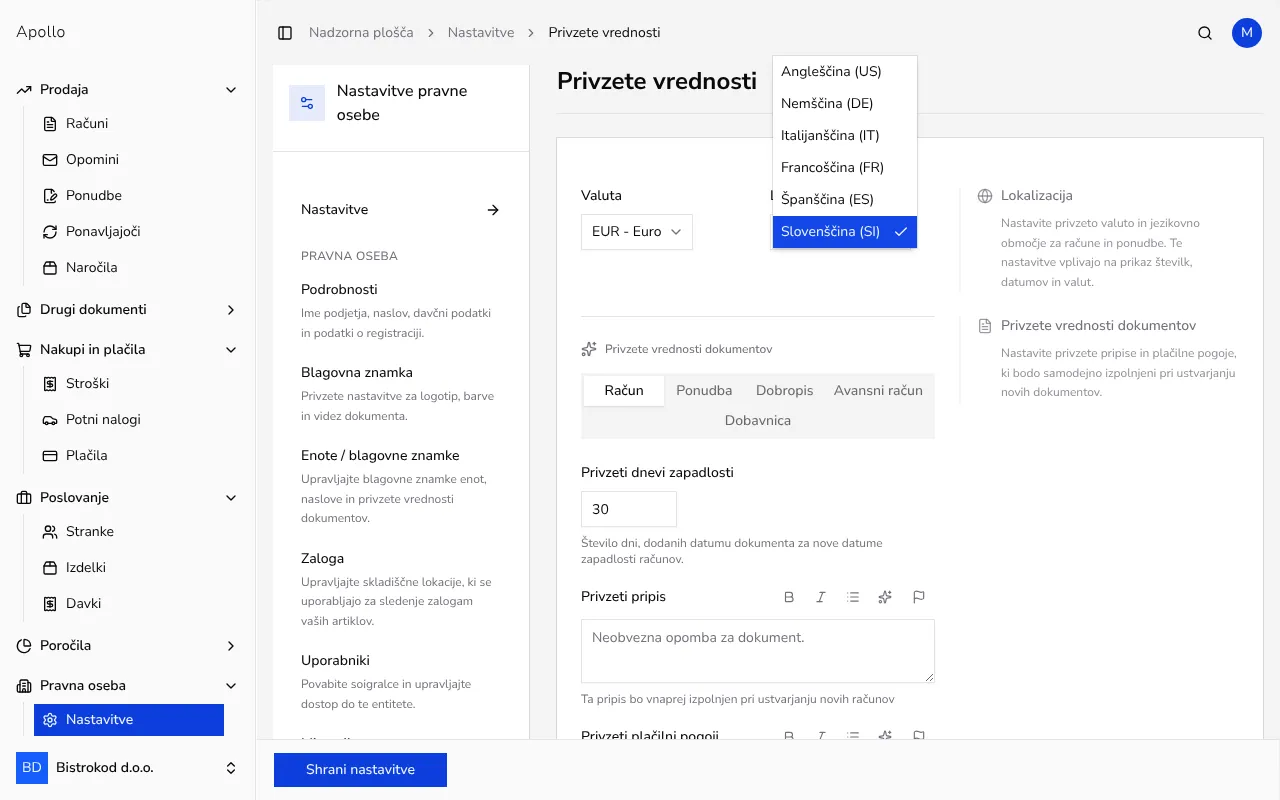1280x800 pixels.
Task: Toggle the sidebar panel icon
Action: point(285,33)
